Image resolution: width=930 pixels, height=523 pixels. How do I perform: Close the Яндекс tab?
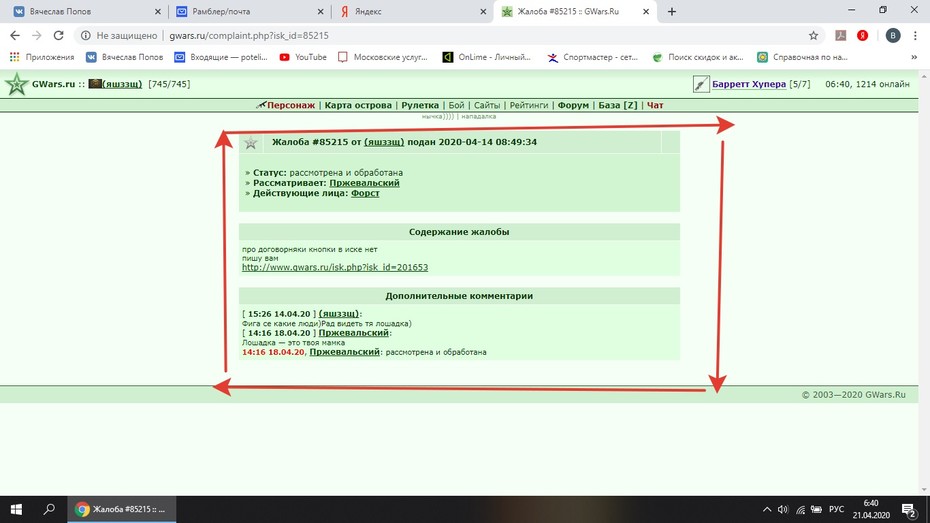click(483, 11)
